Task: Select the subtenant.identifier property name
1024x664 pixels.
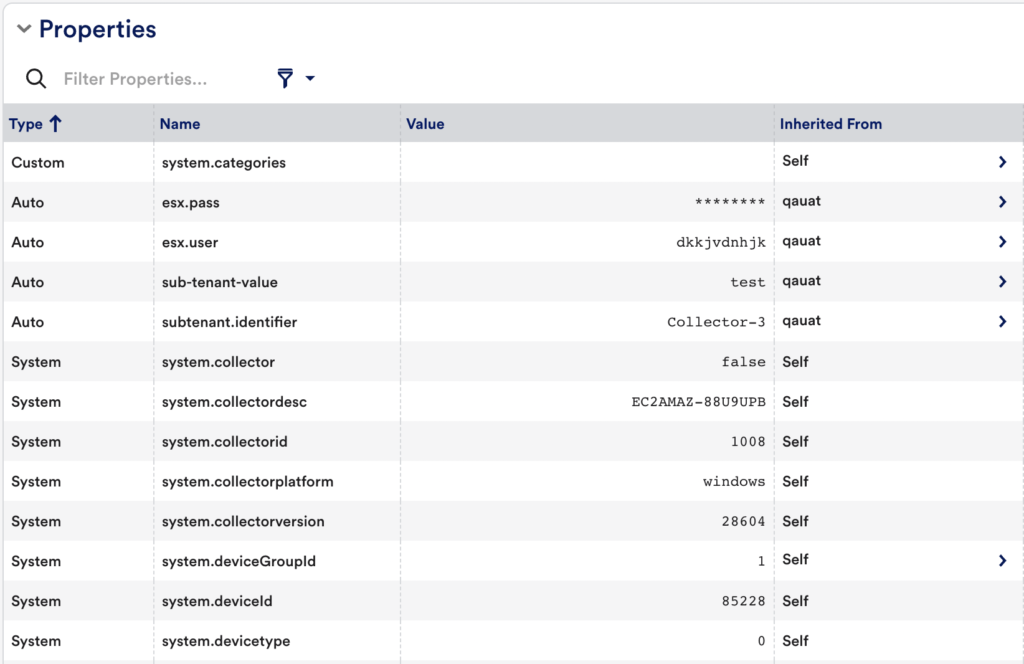Action: [229, 322]
